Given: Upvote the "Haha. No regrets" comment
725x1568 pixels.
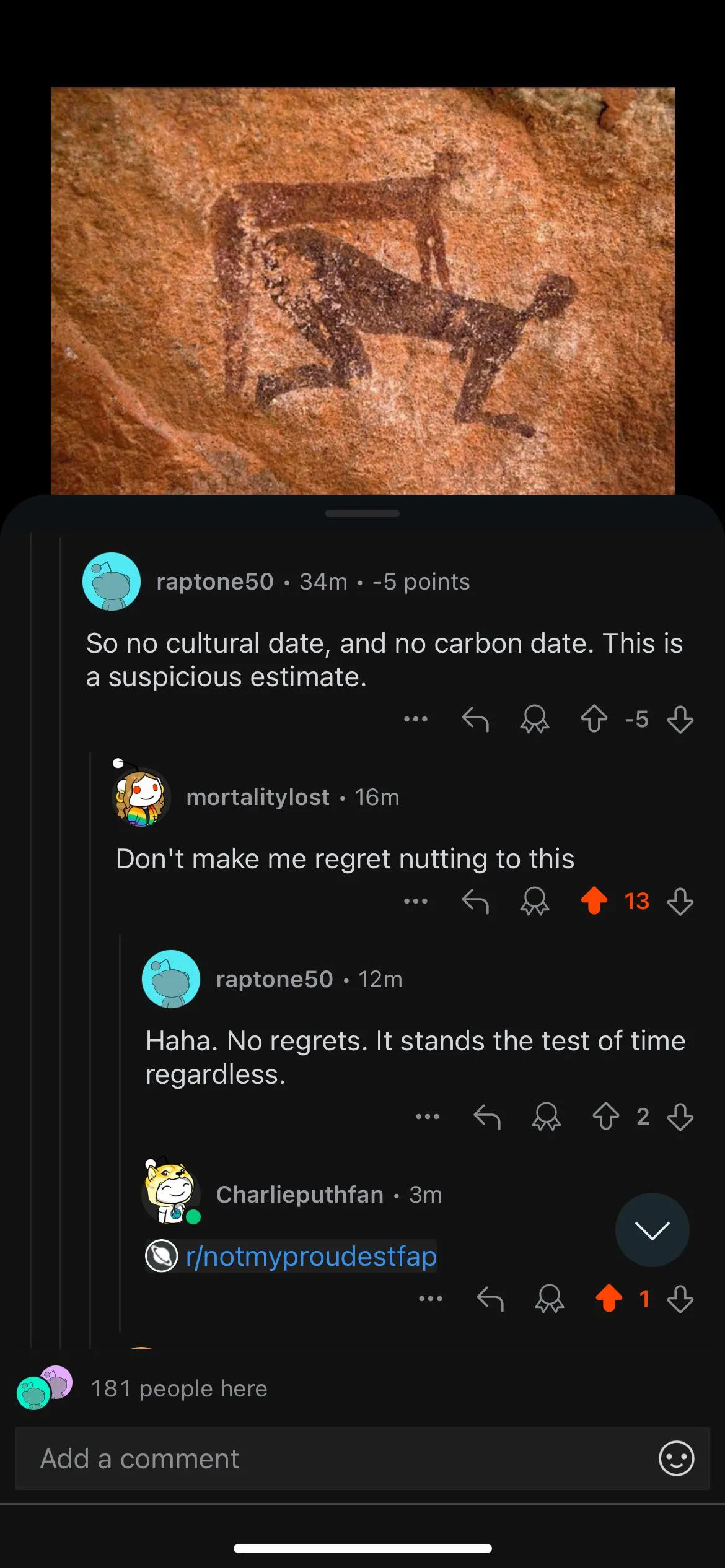Looking at the screenshot, I should pyautogui.click(x=605, y=1117).
